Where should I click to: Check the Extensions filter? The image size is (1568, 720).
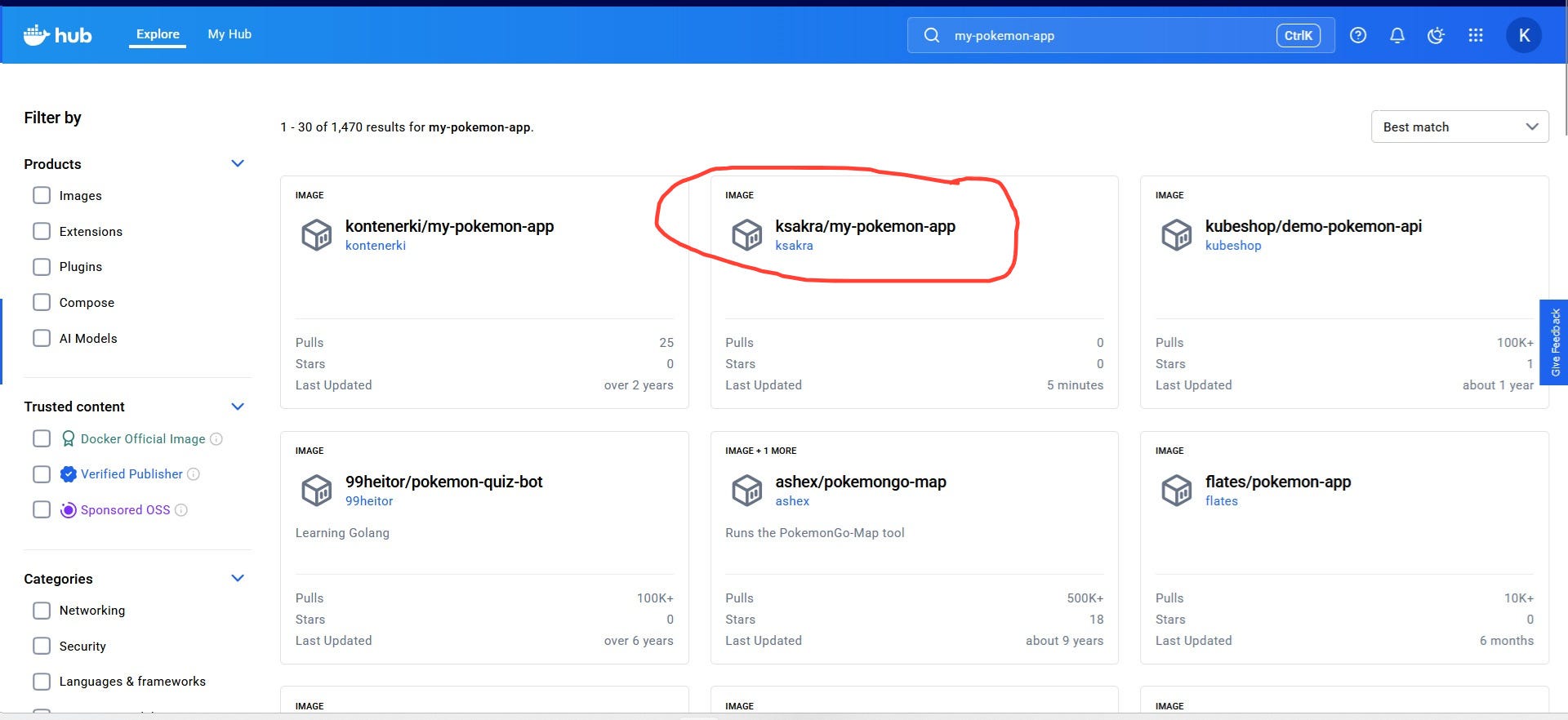42,231
